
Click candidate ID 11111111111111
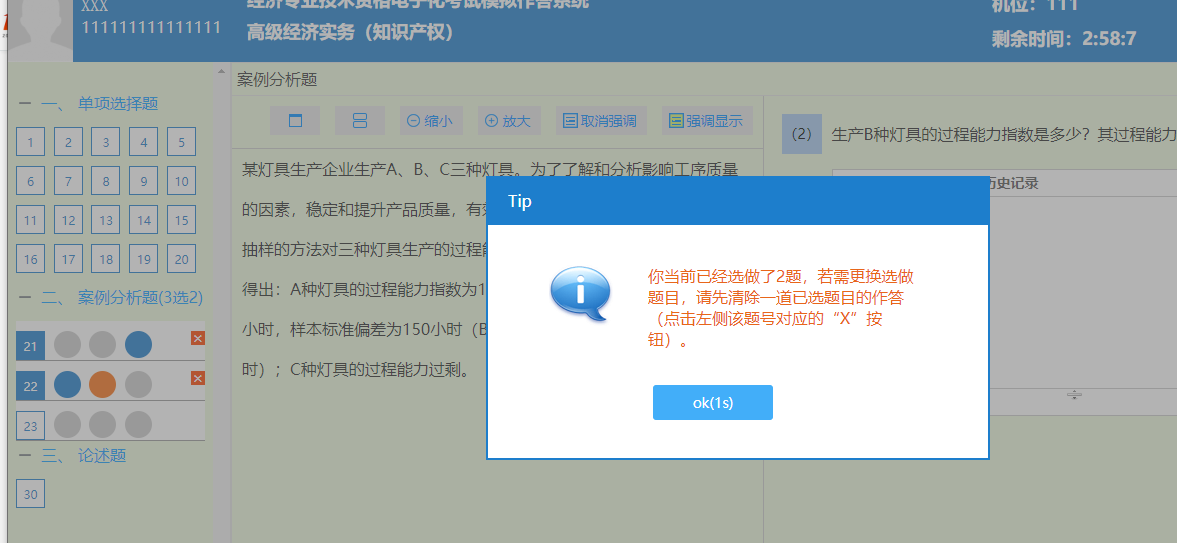152,28
